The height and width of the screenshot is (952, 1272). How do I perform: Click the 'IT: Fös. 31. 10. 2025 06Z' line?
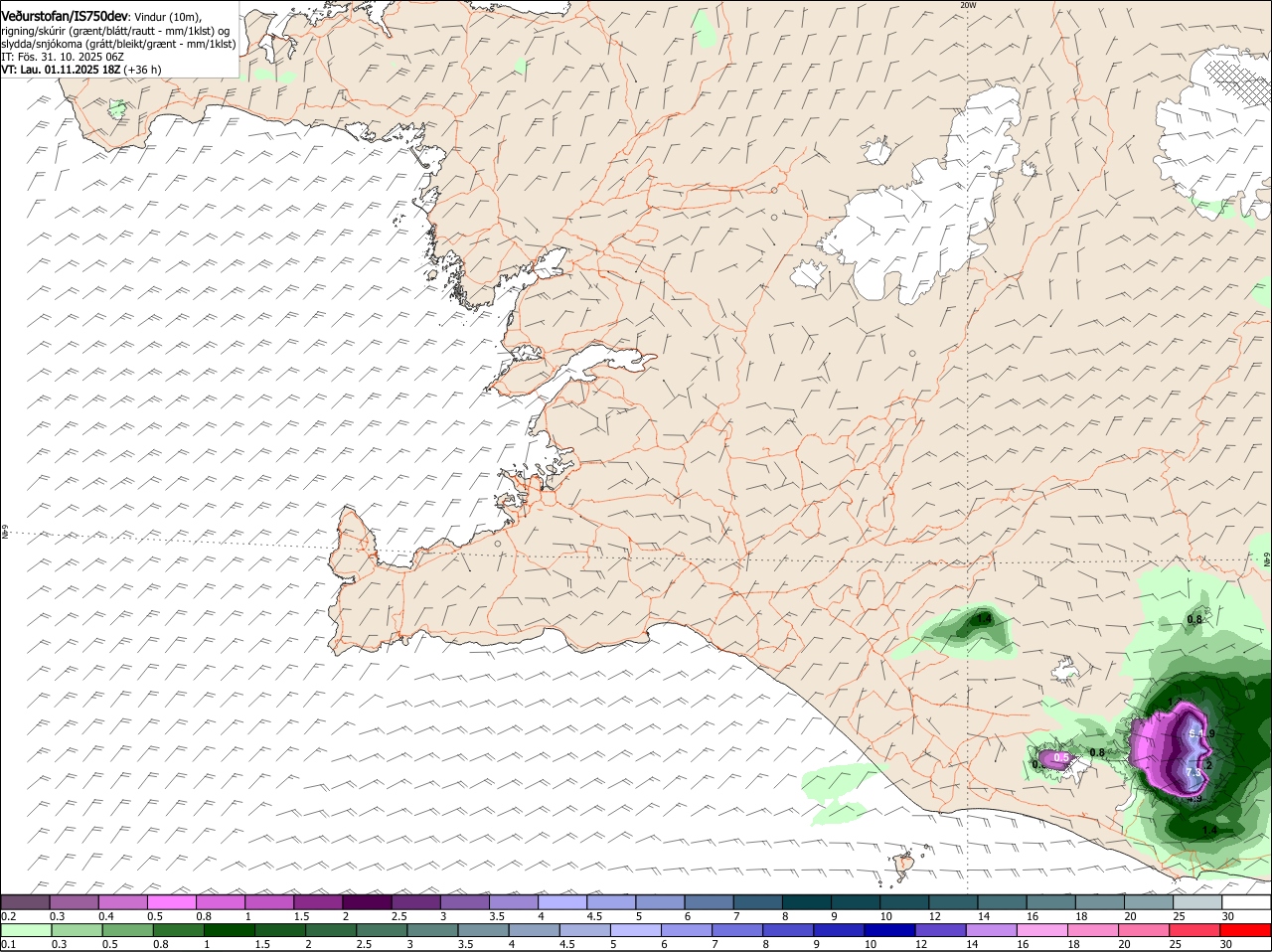pyautogui.click(x=63, y=57)
